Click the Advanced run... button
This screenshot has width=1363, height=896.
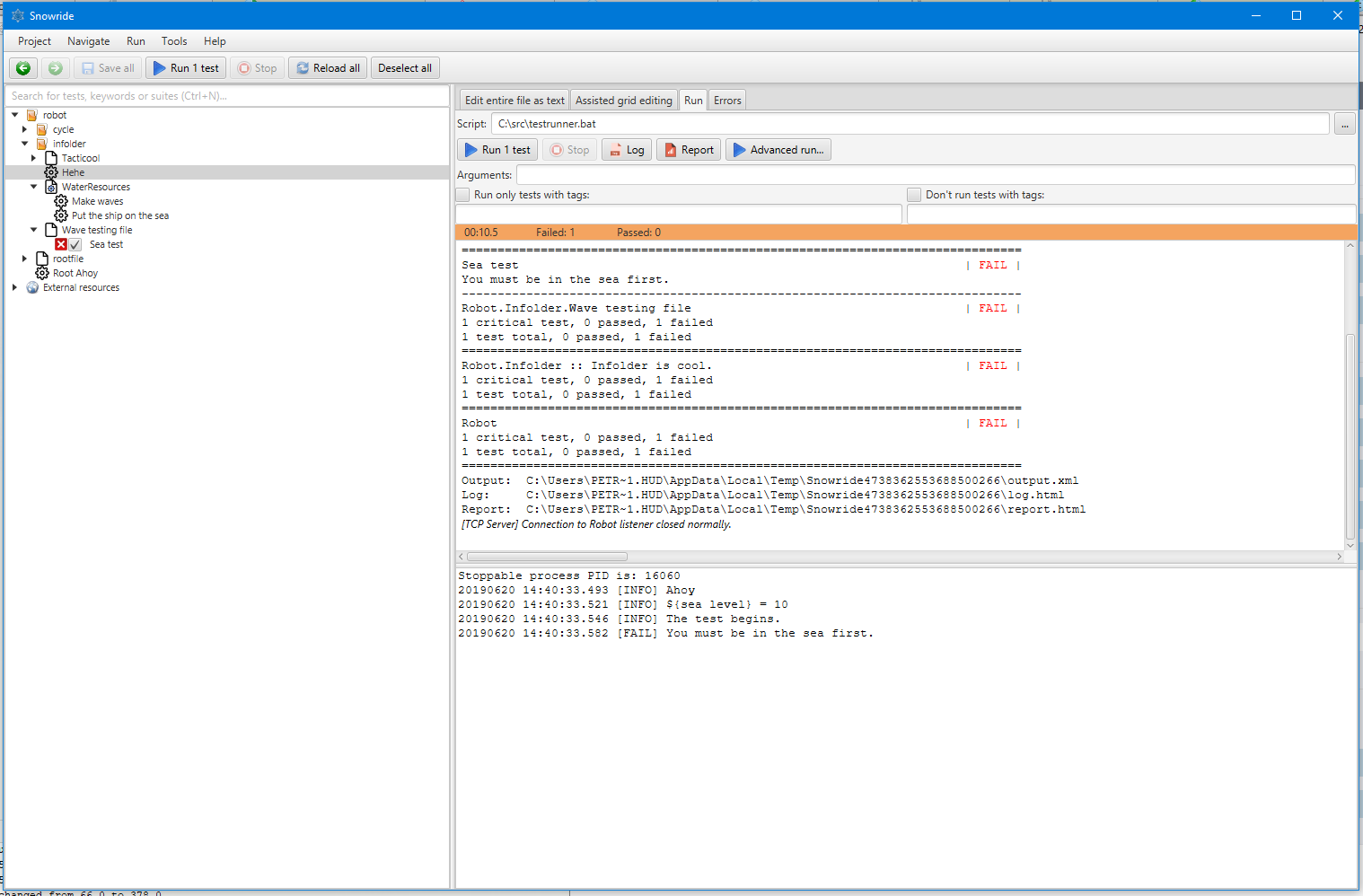pyautogui.click(x=778, y=150)
